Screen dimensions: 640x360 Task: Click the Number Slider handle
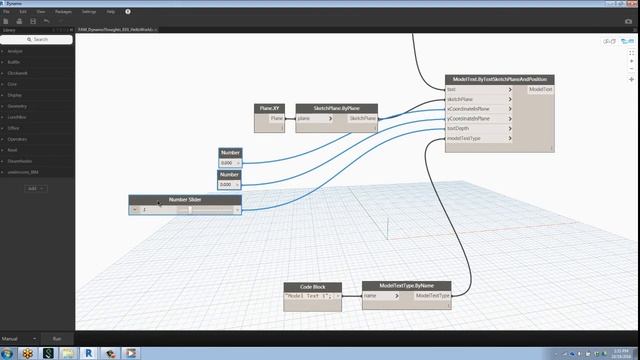click(x=190, y=210)
